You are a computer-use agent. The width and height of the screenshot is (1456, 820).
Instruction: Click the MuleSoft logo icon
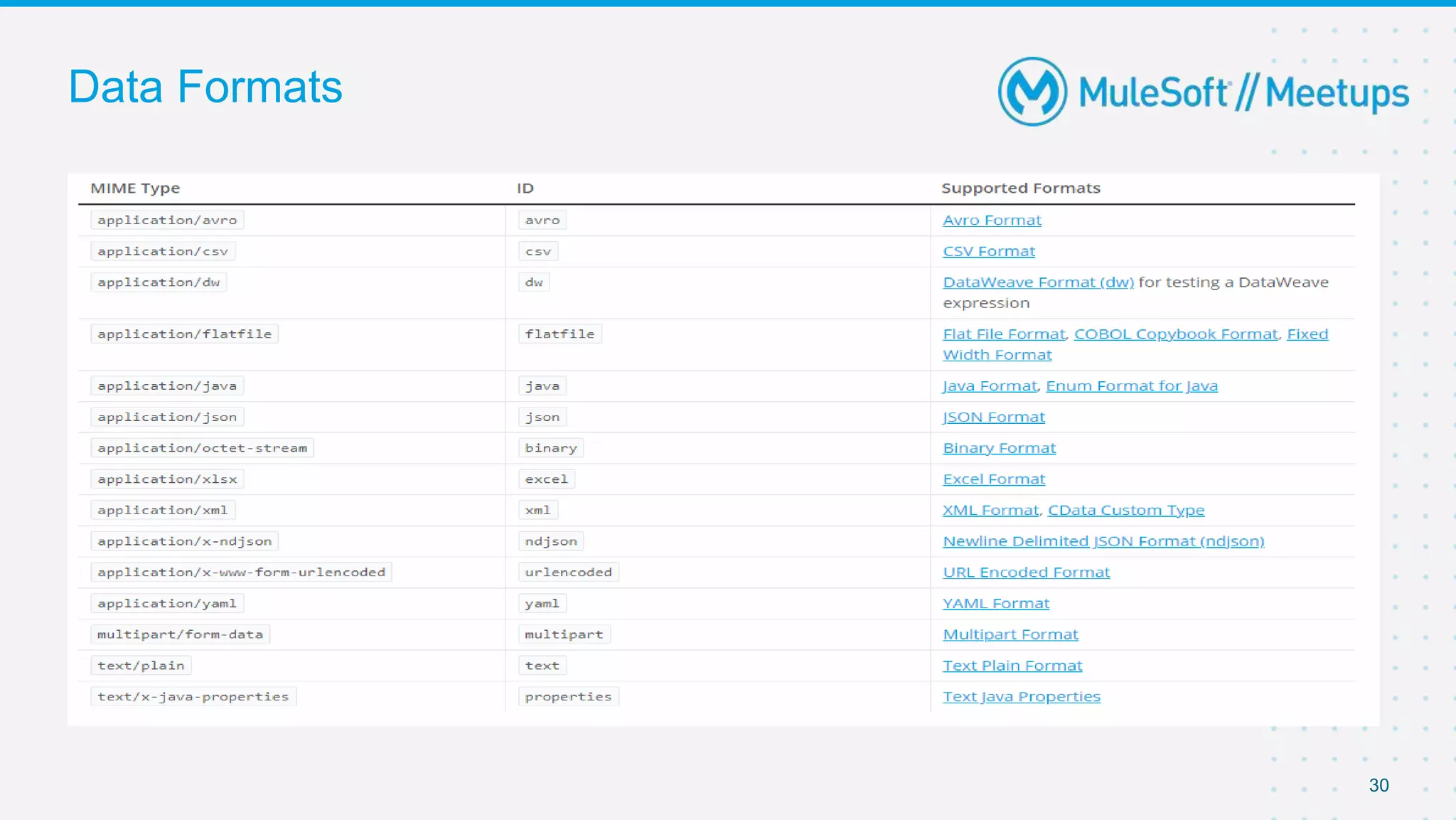click(x=1032, y=92)
